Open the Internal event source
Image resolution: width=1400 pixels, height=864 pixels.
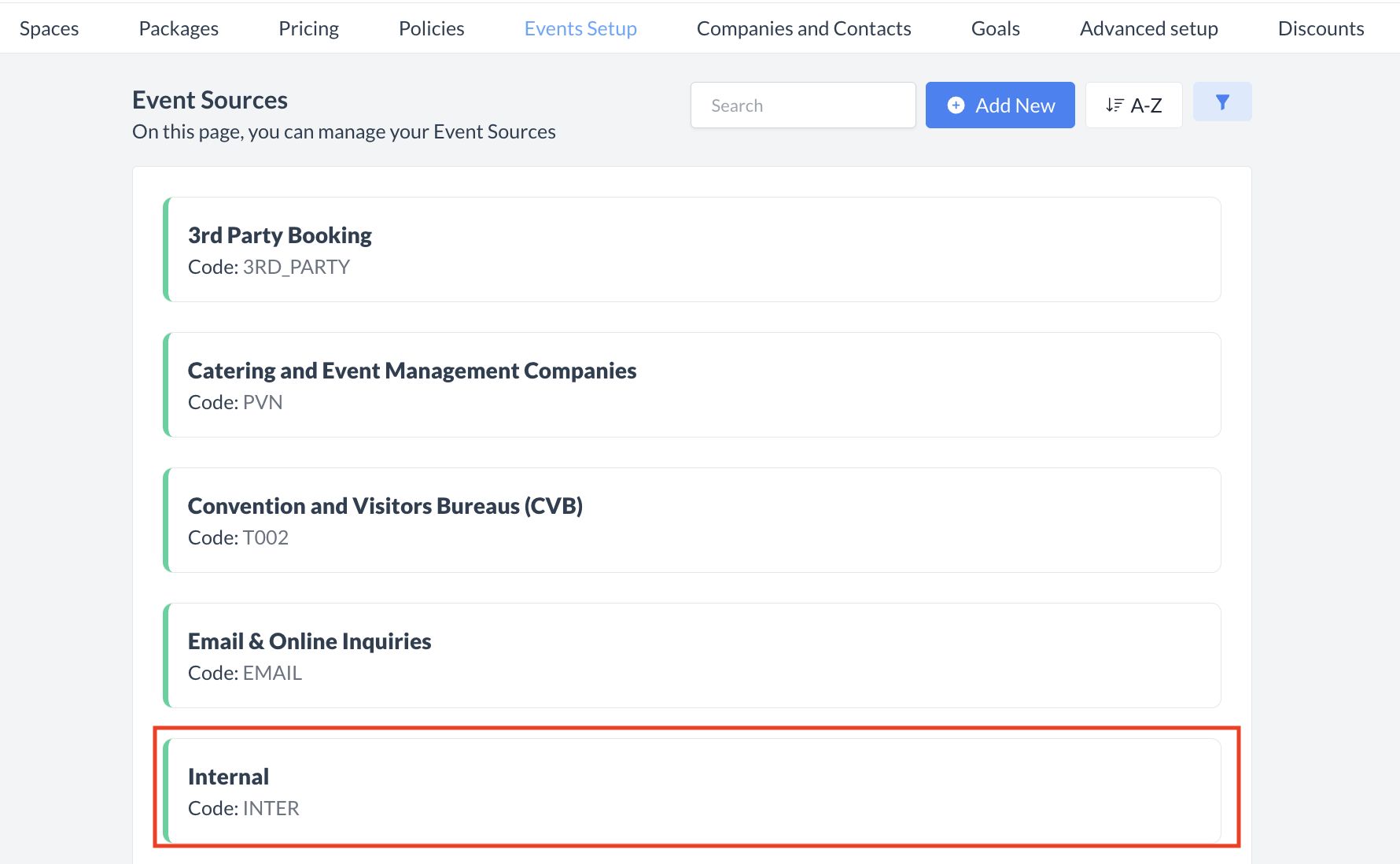click(692, 791)
